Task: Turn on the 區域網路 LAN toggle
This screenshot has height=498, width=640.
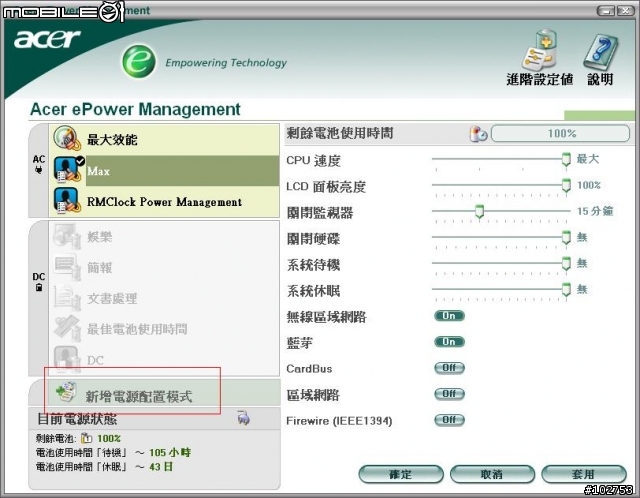Action: pos(449,394)
